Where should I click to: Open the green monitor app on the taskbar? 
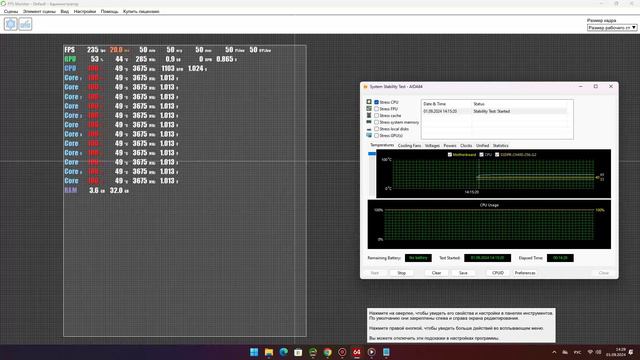313,352
